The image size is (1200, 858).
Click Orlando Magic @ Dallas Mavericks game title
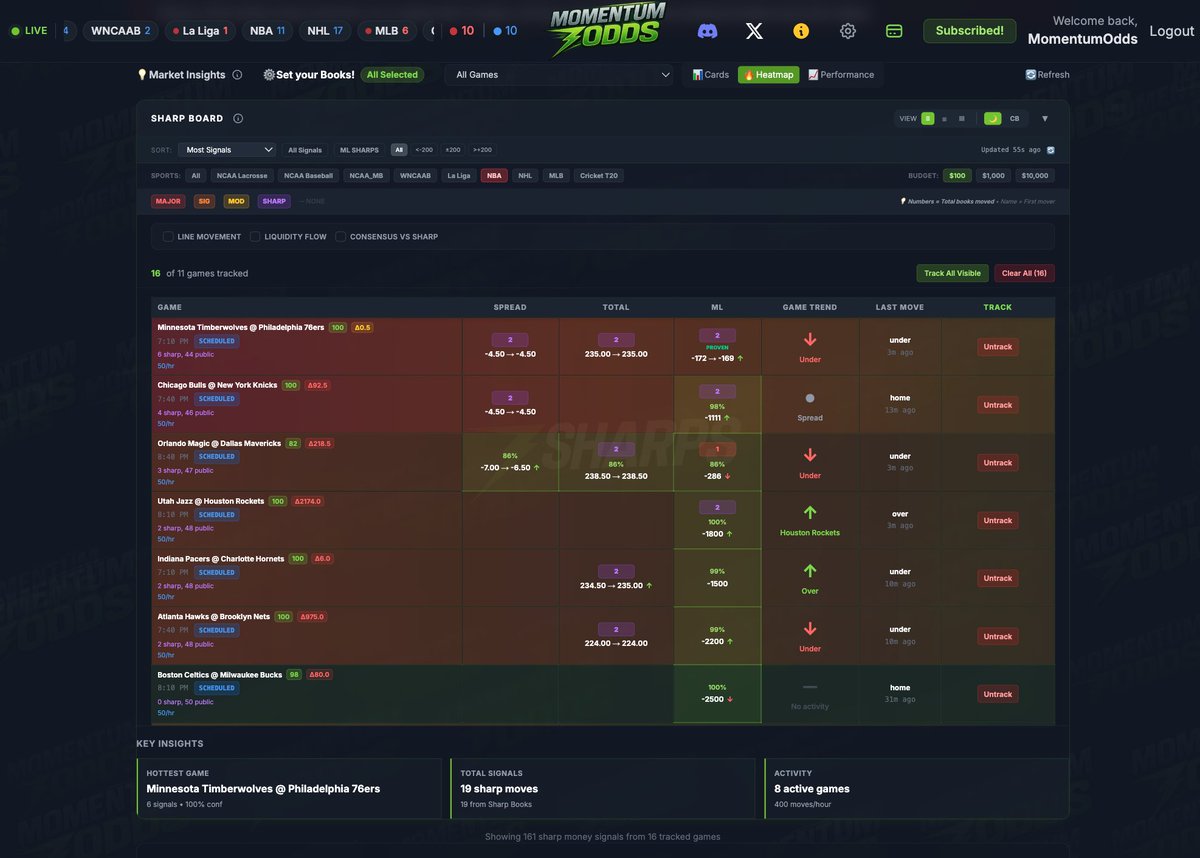(219, 443)
